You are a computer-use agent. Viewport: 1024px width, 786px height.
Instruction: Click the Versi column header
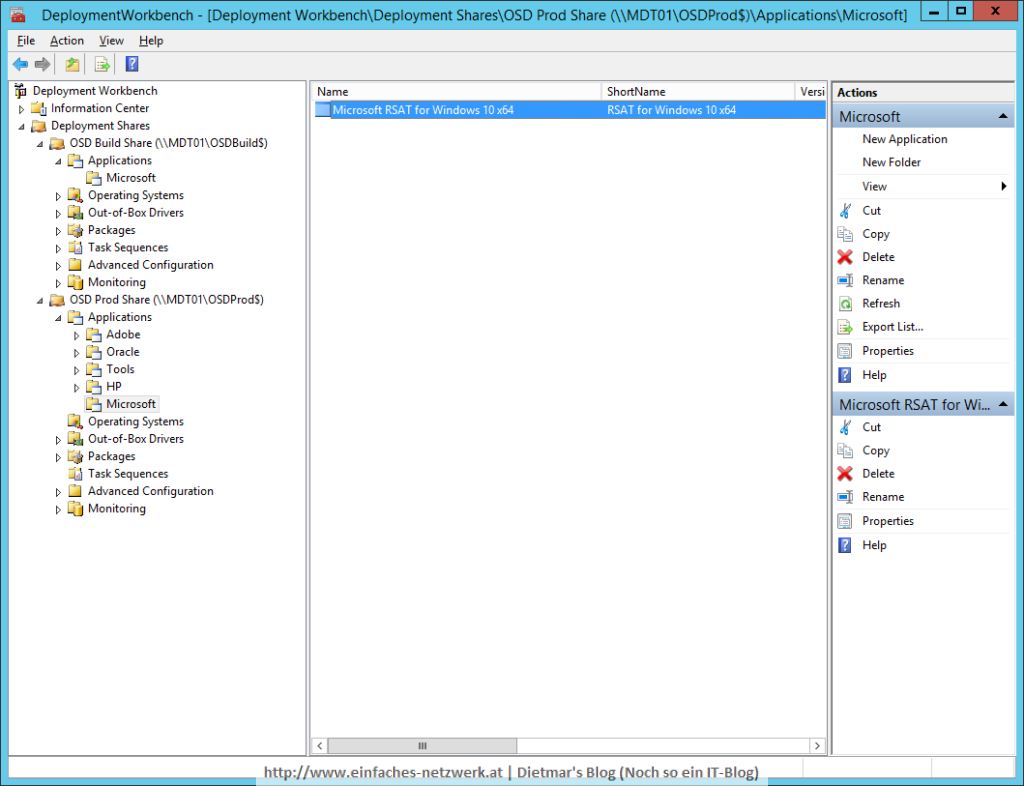pyautogui.click(x=811, y=91)
